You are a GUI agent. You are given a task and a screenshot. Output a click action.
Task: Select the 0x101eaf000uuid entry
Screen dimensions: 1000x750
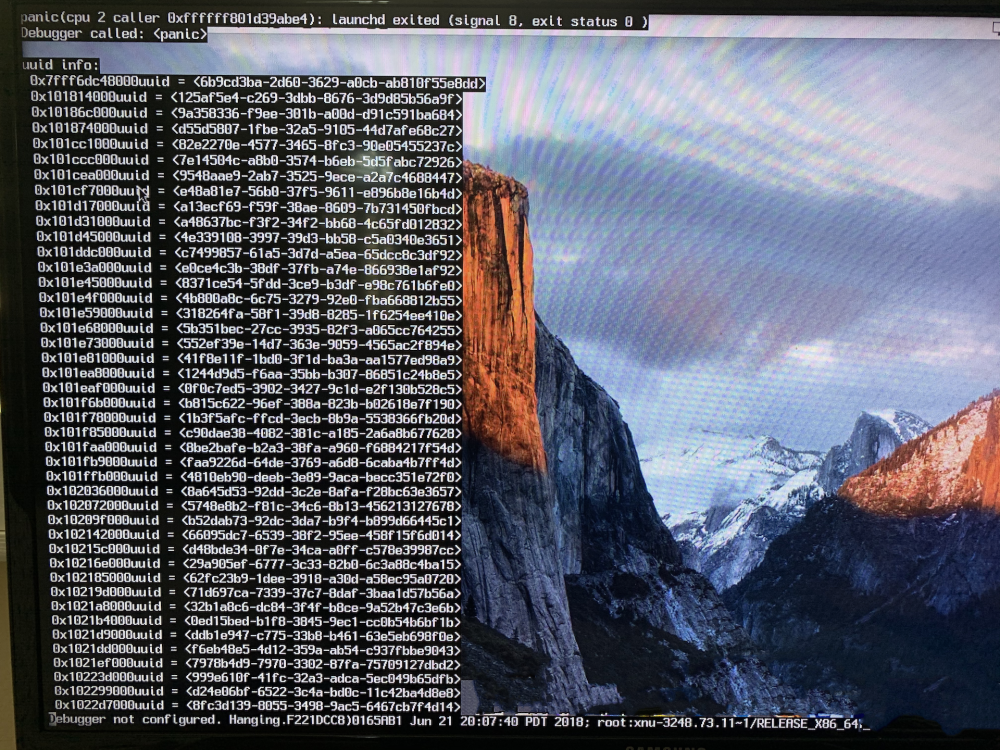tap(252, 388)
